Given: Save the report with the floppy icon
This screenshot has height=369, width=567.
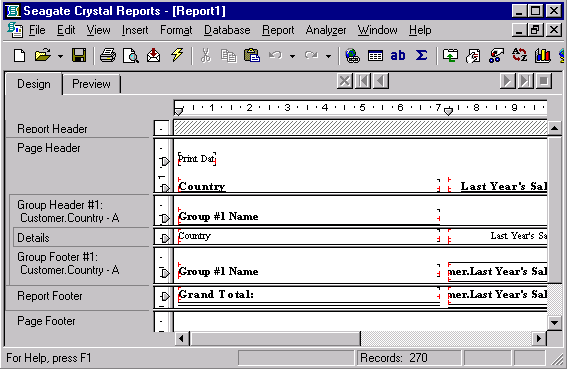Looking at the screenshot, I should pyautogui.click(x=79, y=56).
